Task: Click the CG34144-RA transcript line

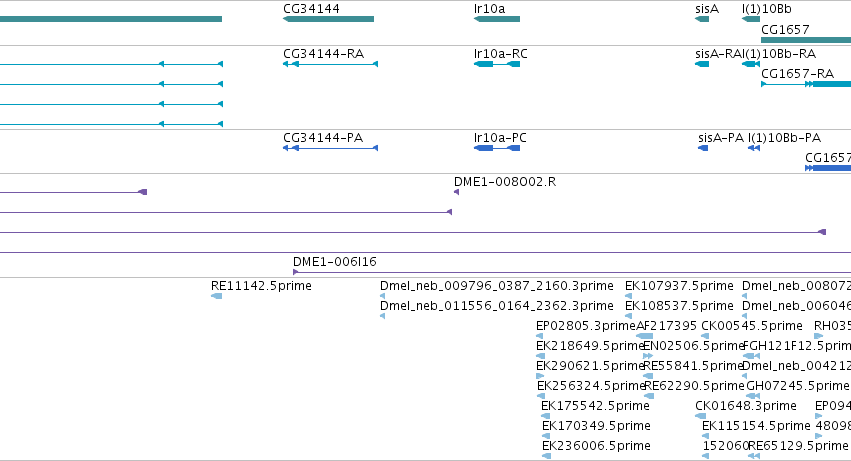Action: point(331,64)
